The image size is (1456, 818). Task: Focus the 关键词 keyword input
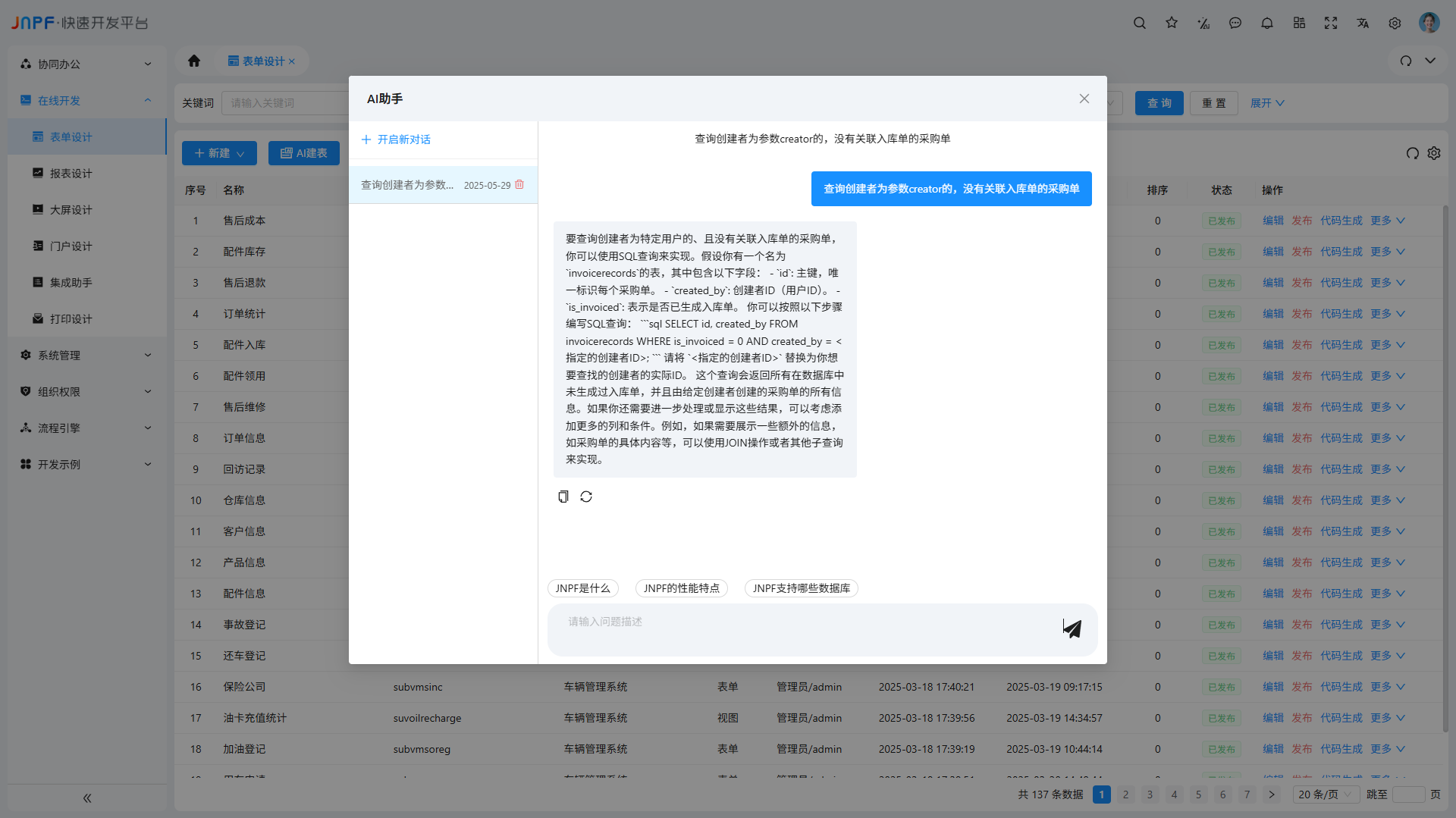tap(284, 103)
